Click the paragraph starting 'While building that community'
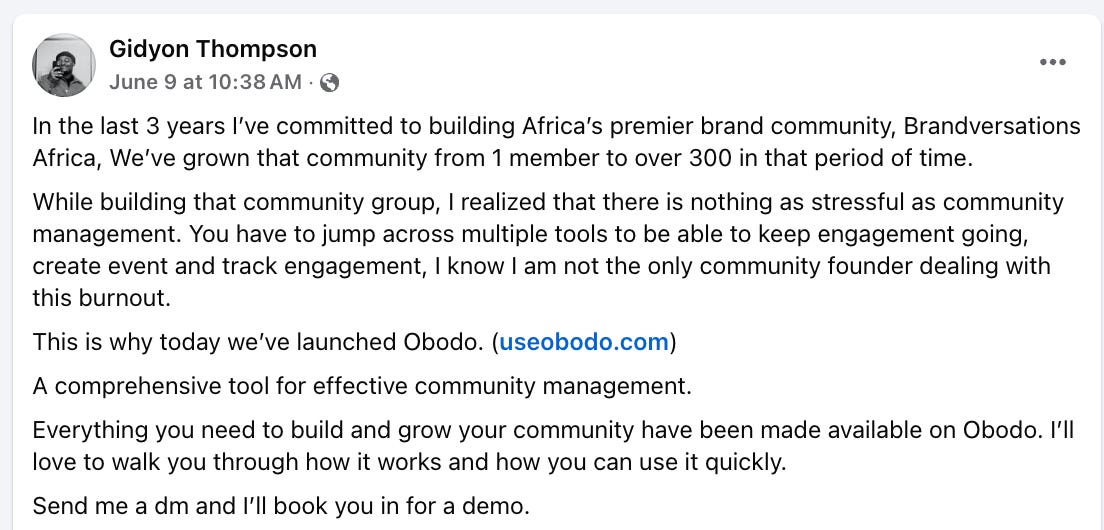The width and height of the screenshot is (1104, 530). 548,250
